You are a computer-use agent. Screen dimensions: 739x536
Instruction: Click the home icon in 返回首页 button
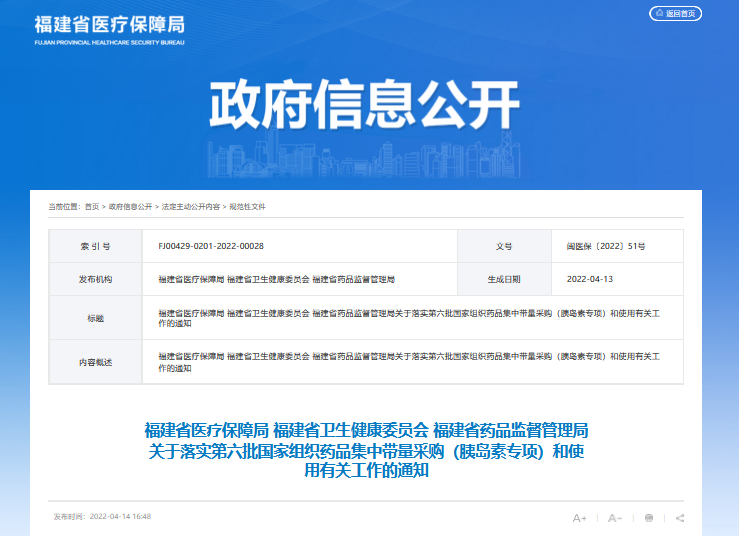pyautogui.click(x=659, y=13)
